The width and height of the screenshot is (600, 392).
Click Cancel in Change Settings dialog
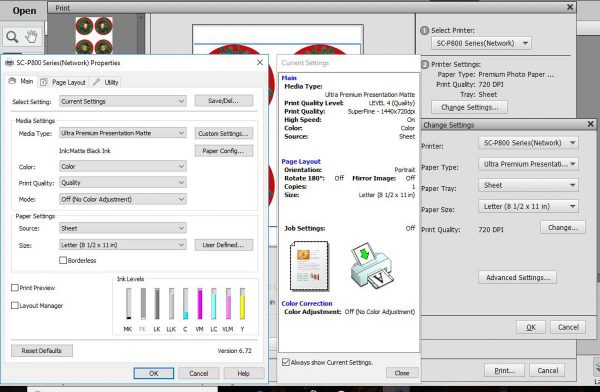pyautogui.click(x=568, y=327)
